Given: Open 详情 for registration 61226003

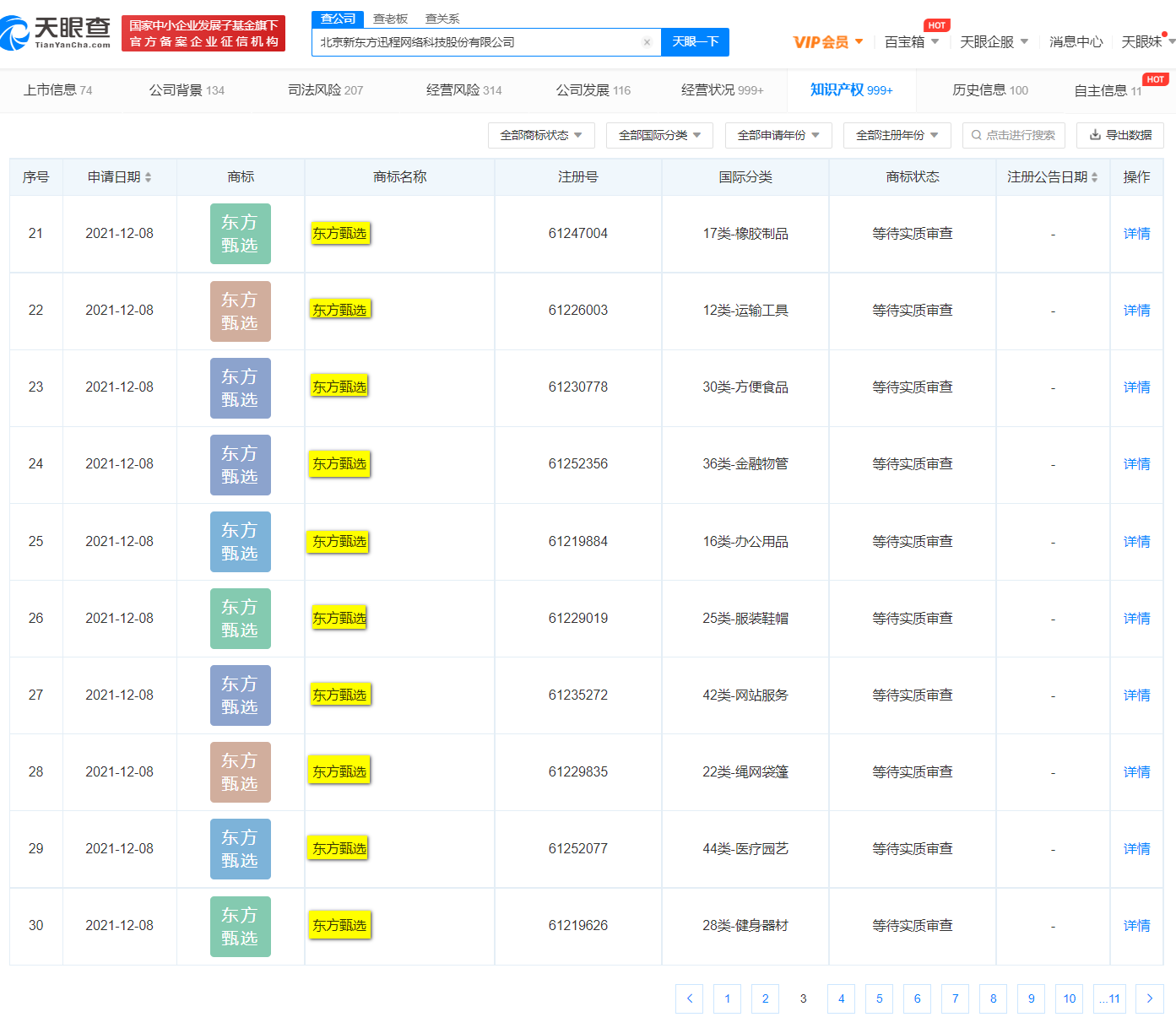Looking at the screenshot, I should [x=1136, y=311].
